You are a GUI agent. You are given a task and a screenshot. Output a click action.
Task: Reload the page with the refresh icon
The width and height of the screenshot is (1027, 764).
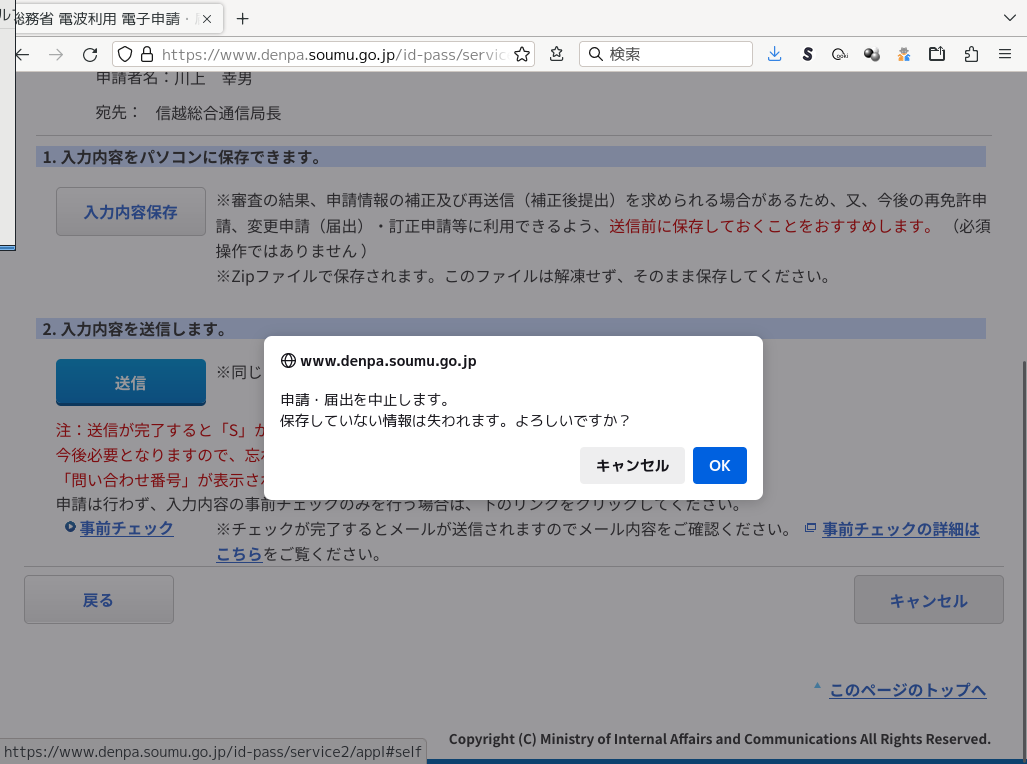(90, 54)
